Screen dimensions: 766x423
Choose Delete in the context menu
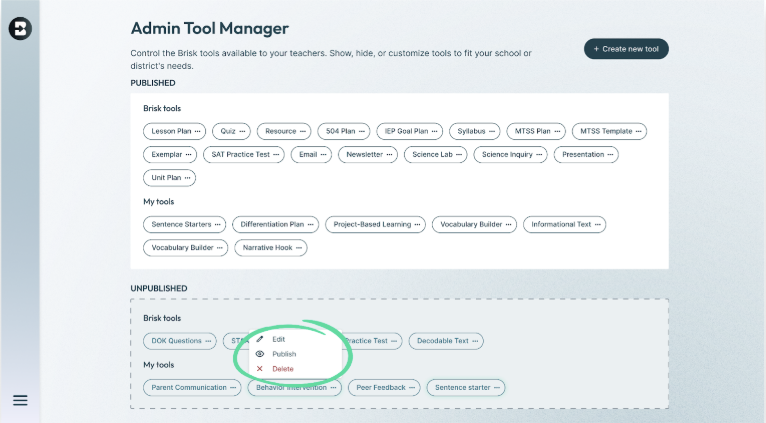pos(283,369)
